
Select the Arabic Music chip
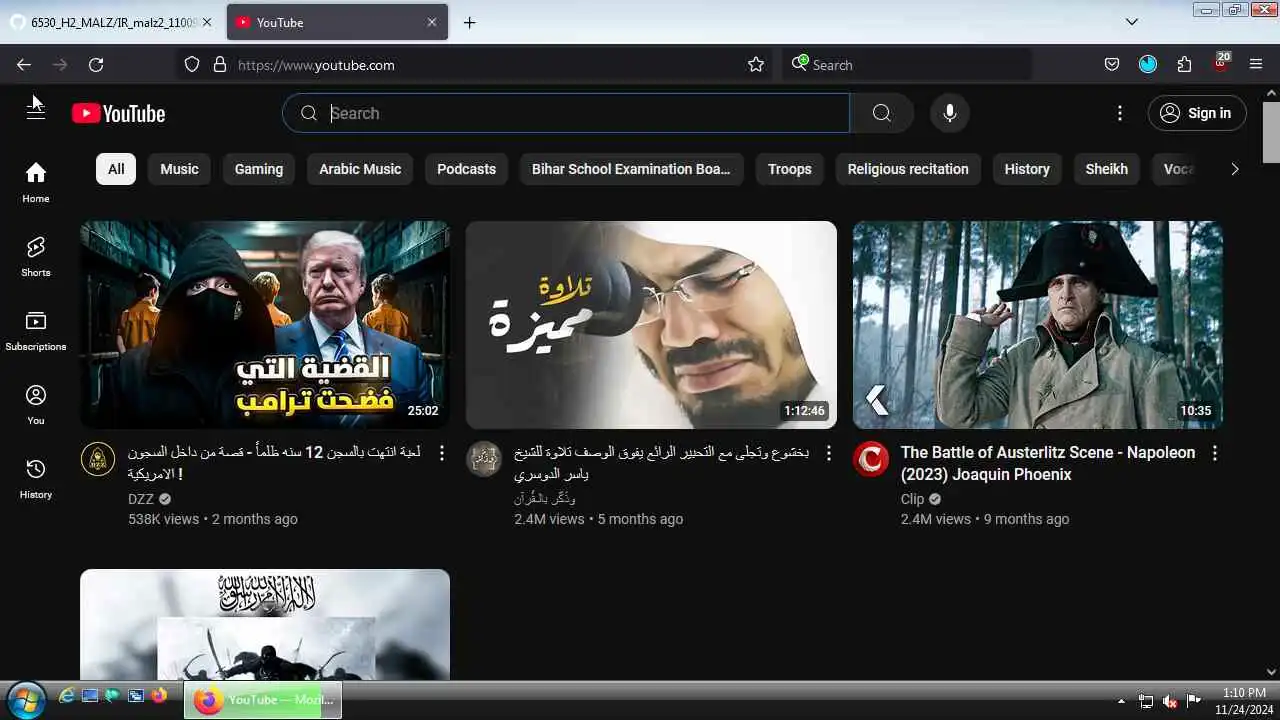pyautogui.click(x=360, y=169)
